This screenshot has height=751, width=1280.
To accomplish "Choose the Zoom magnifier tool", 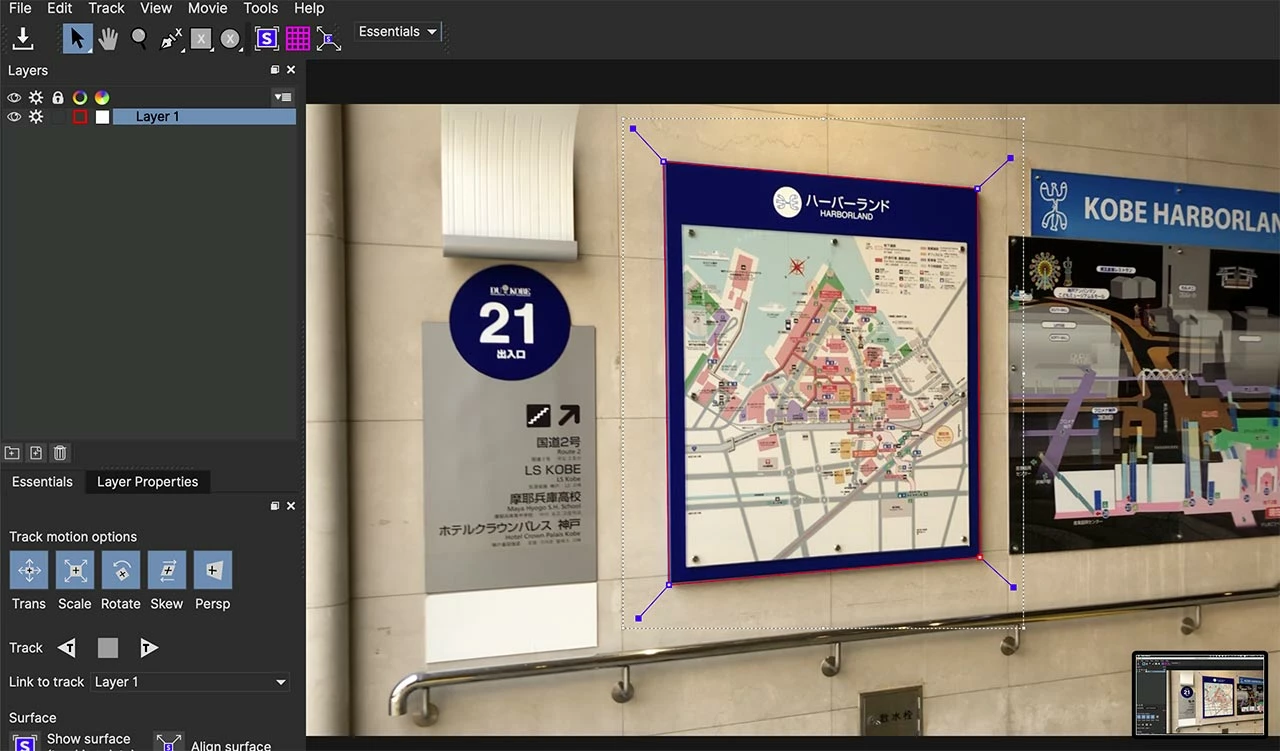I will 139,39.
